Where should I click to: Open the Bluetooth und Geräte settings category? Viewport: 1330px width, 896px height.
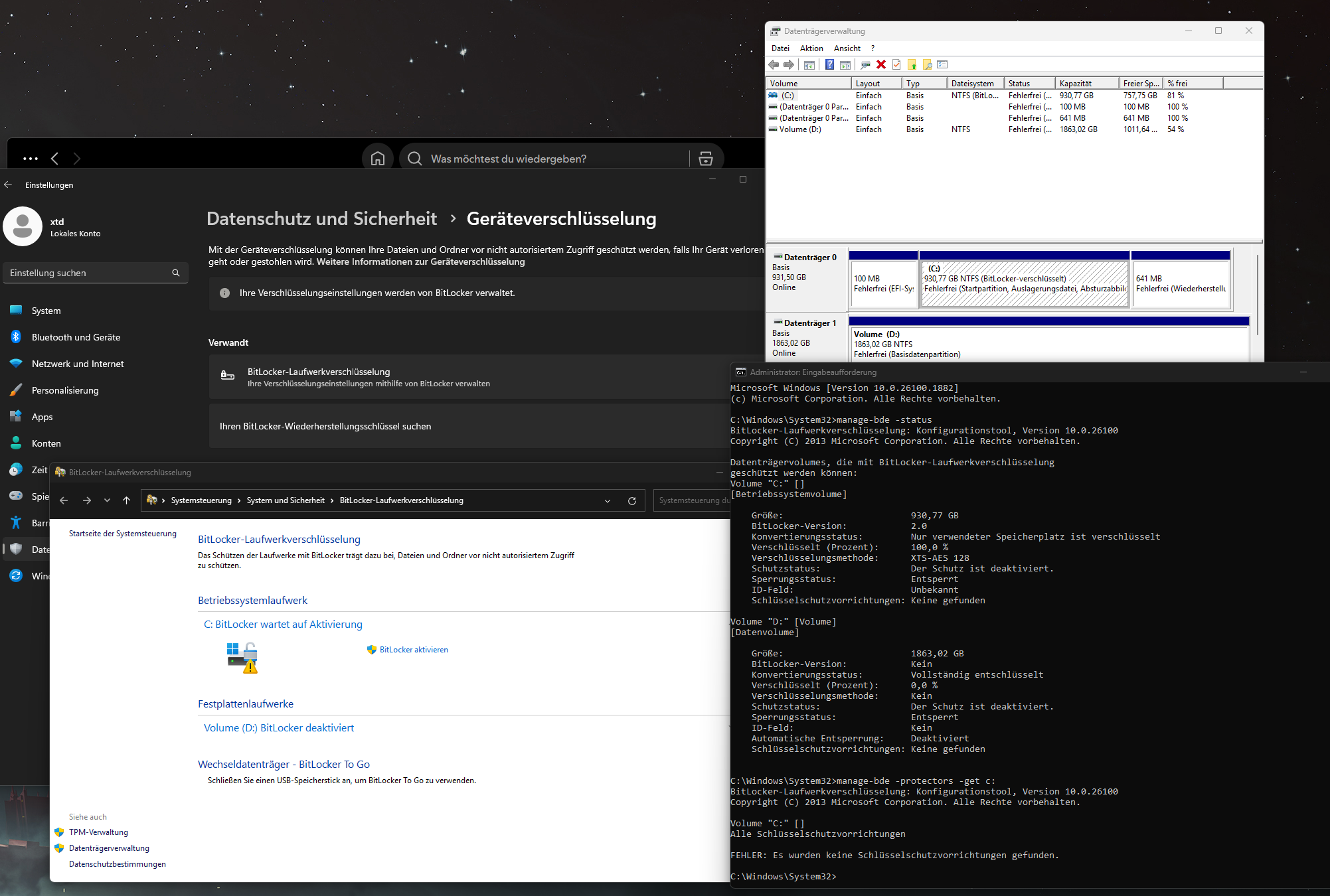click(76, 337)
